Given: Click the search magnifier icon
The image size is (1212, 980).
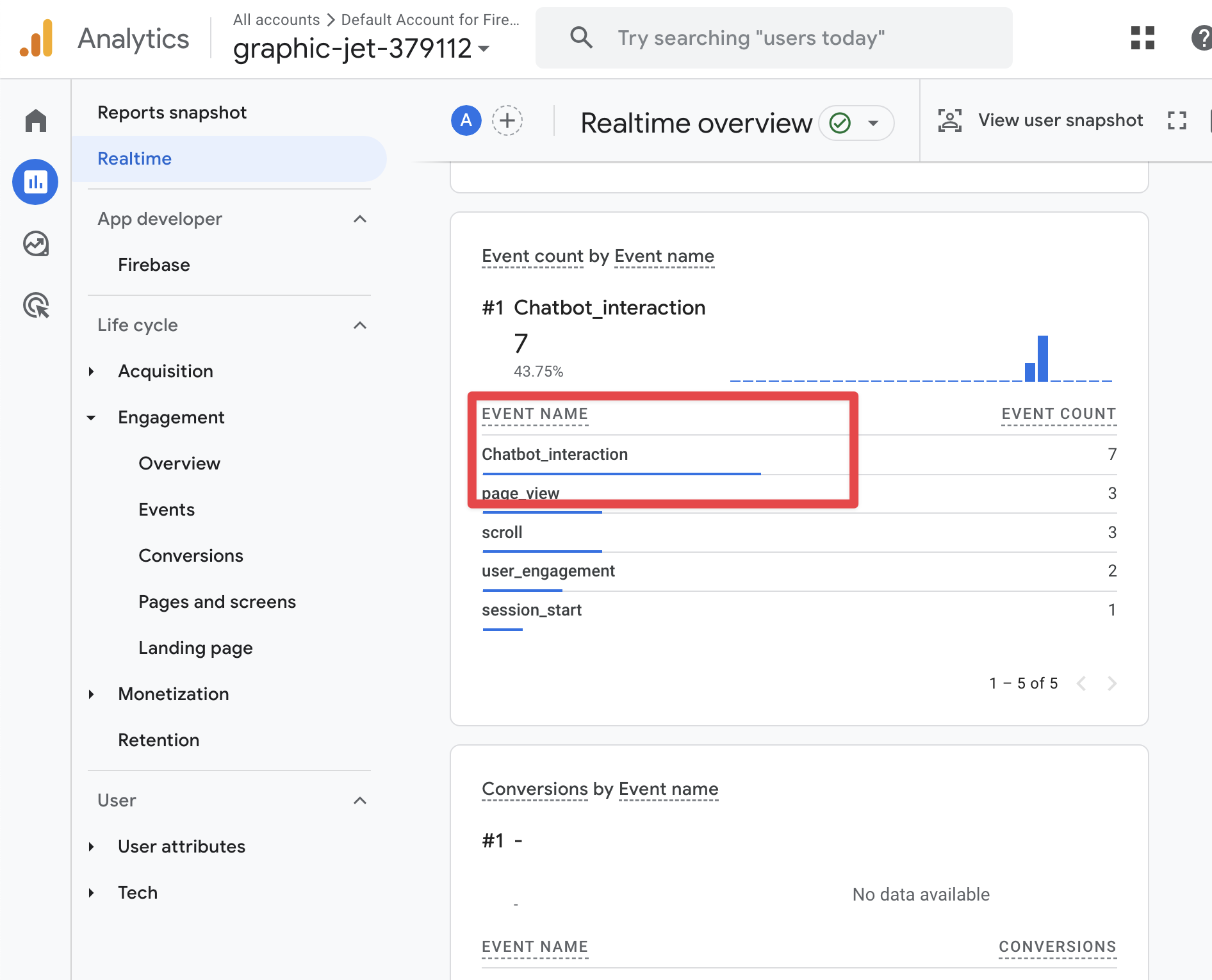Looking at the screenshot, I should [581, 37].
